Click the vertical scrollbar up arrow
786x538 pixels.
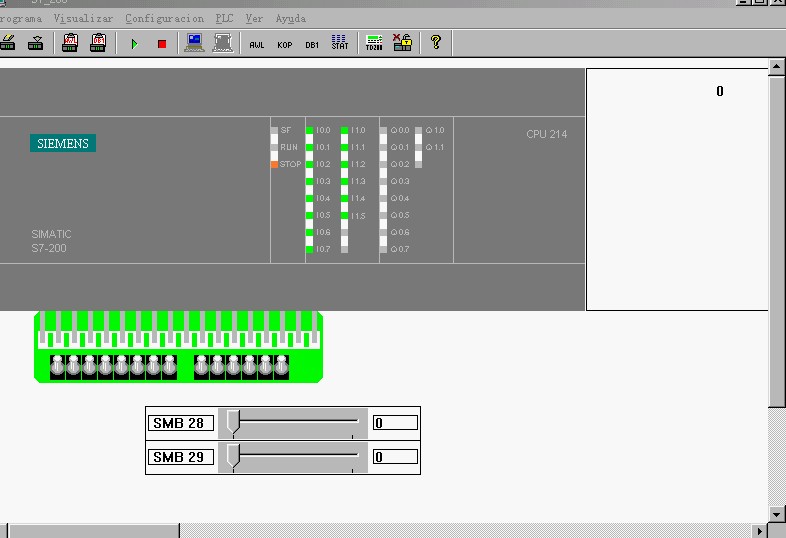(776, 66)
